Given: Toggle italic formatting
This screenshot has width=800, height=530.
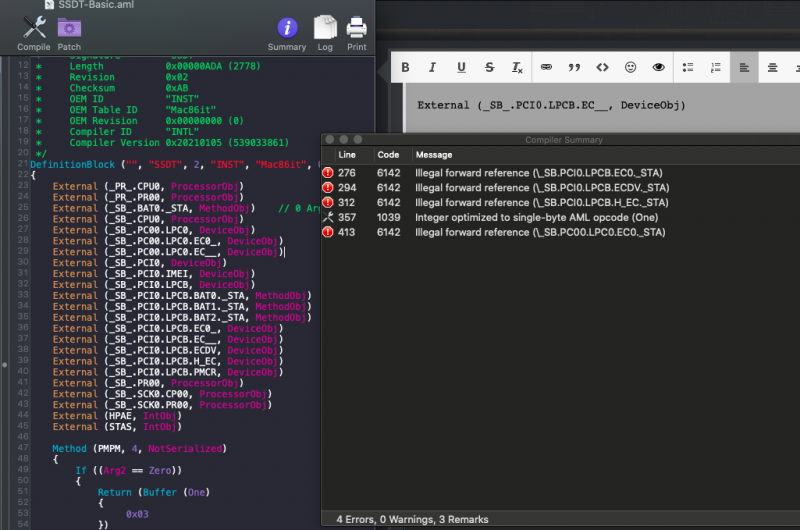Looking at the screenshot, I should click(x=433, y=68).
